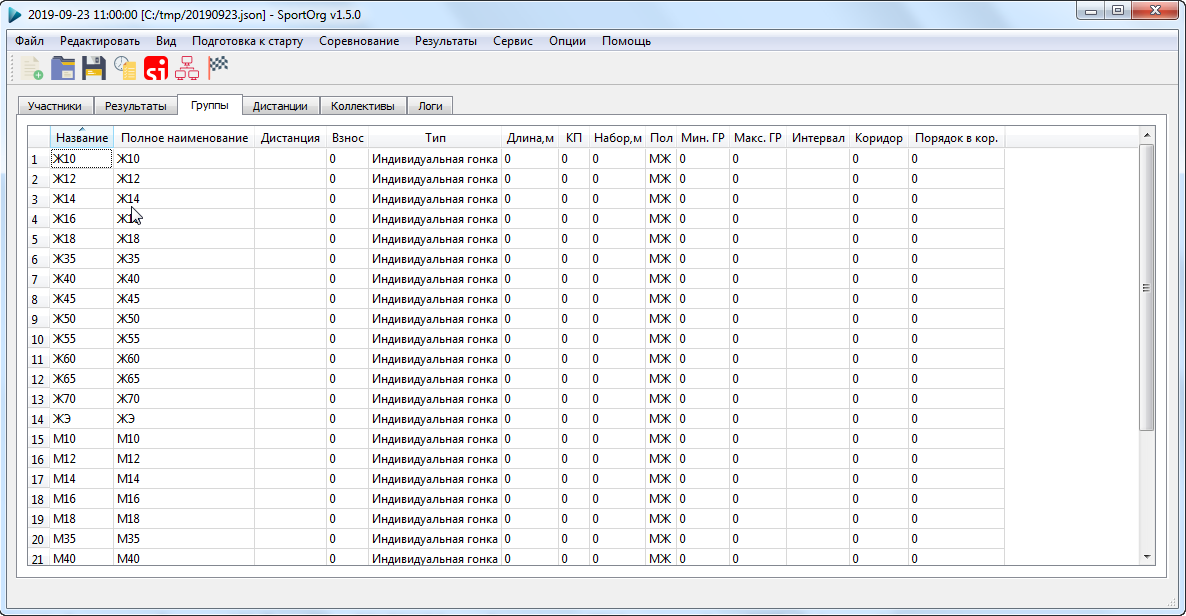This screenshot has width=1186, height=616.
Task: Open the Помощь menu
Action: point(626,41)
